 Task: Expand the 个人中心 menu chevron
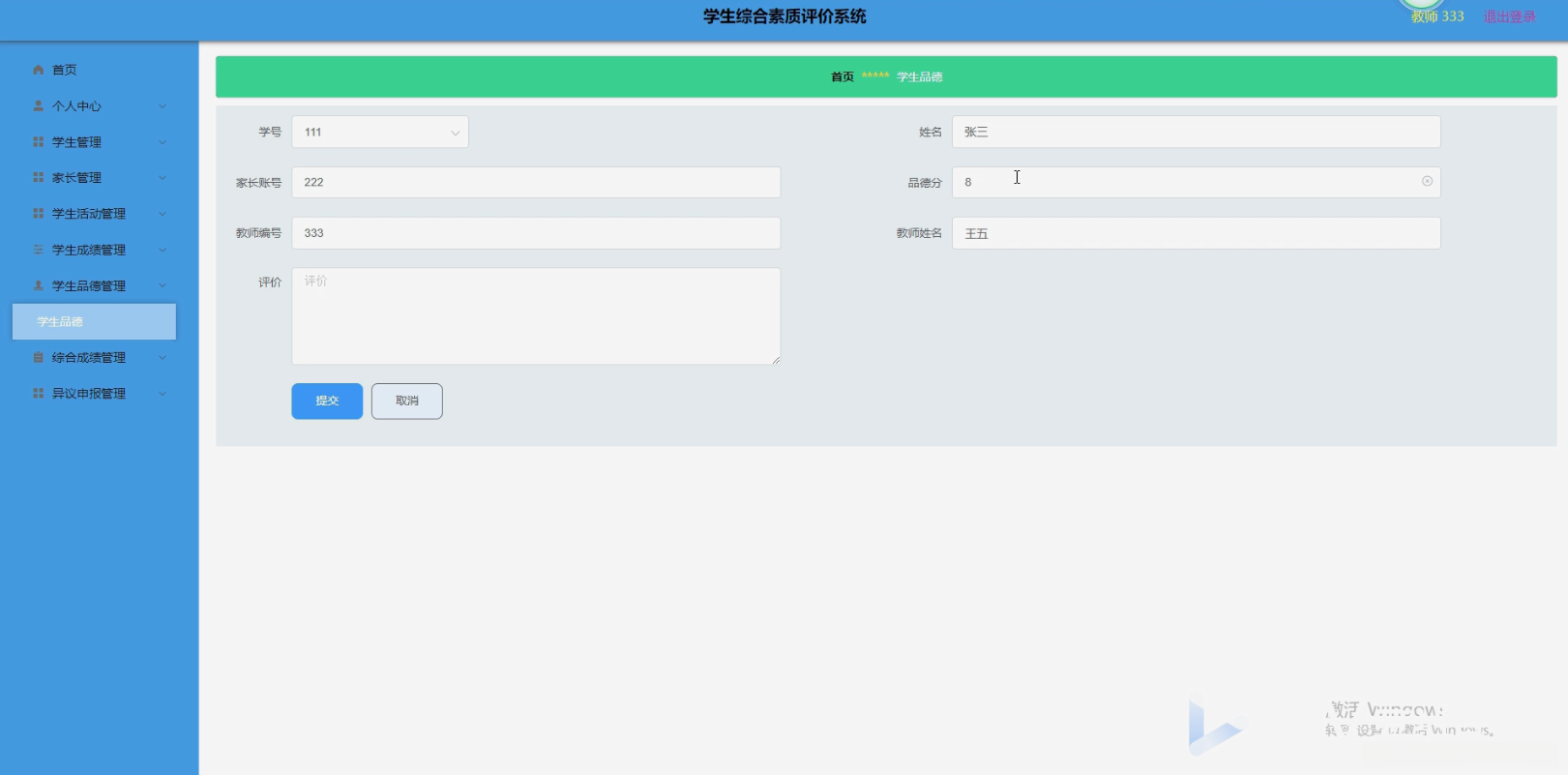[x=163, y=106]
